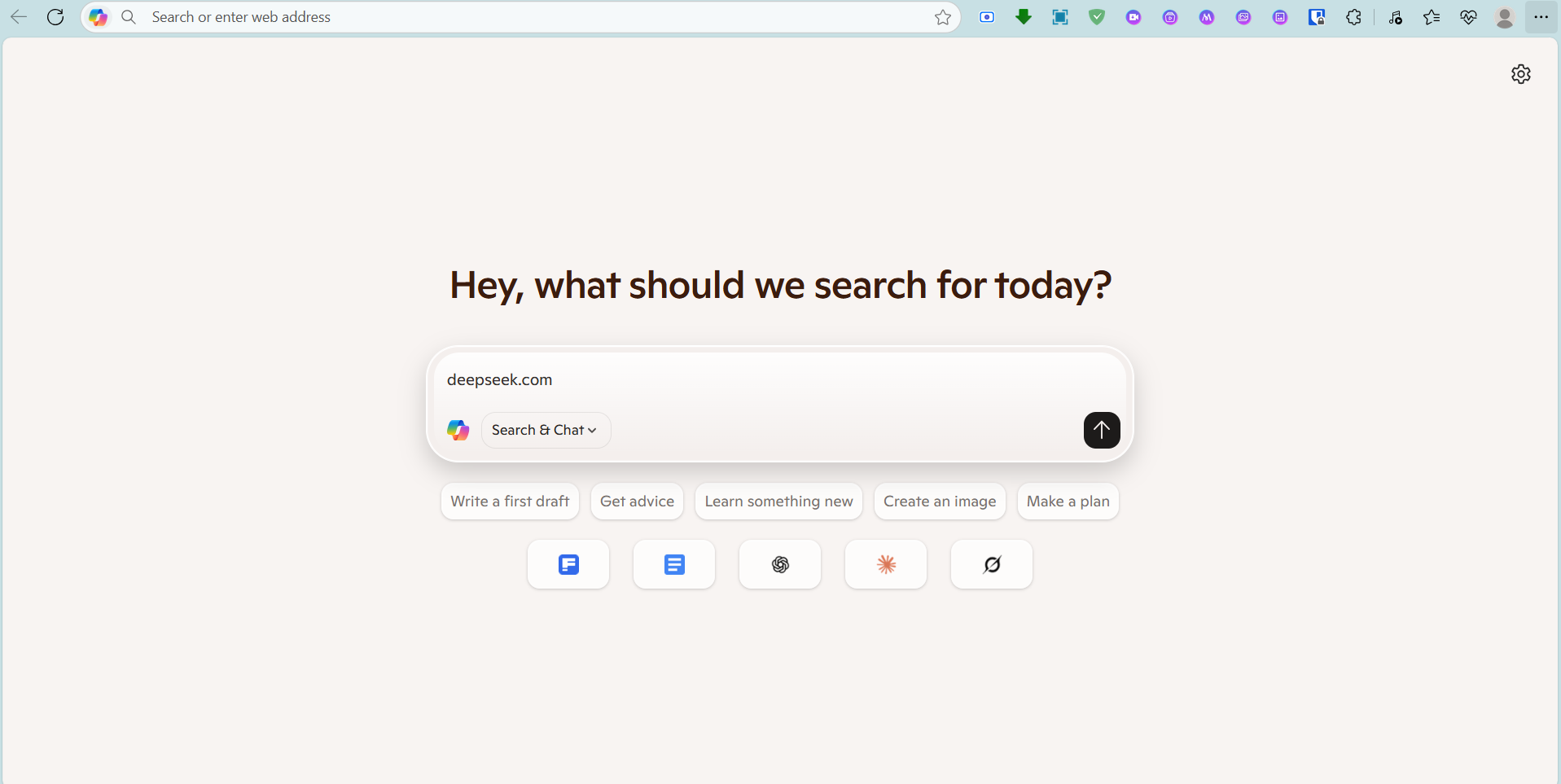Choose the Learn something new chip

[778, 501]
